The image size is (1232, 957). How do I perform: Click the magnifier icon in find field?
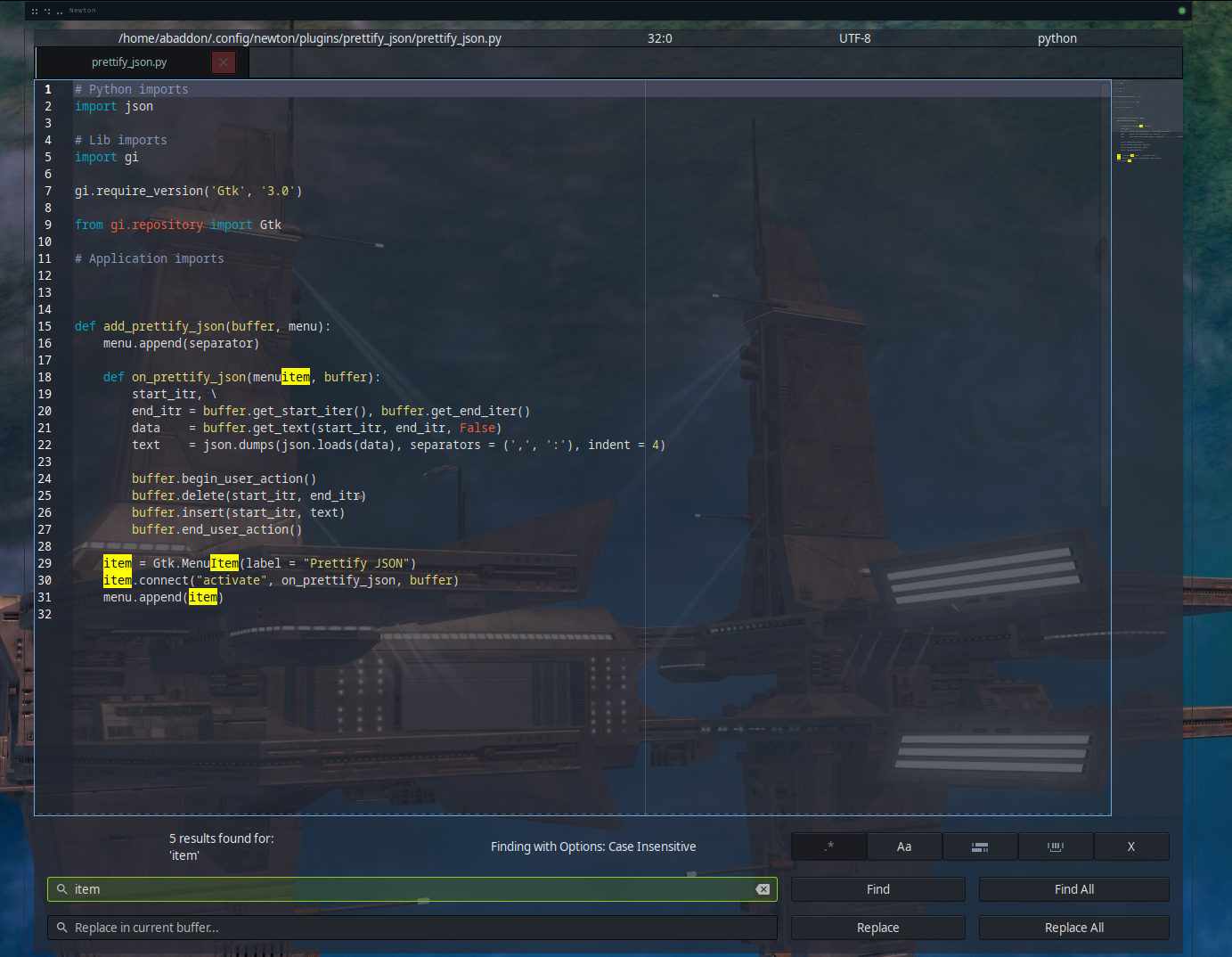coord(62,889)
